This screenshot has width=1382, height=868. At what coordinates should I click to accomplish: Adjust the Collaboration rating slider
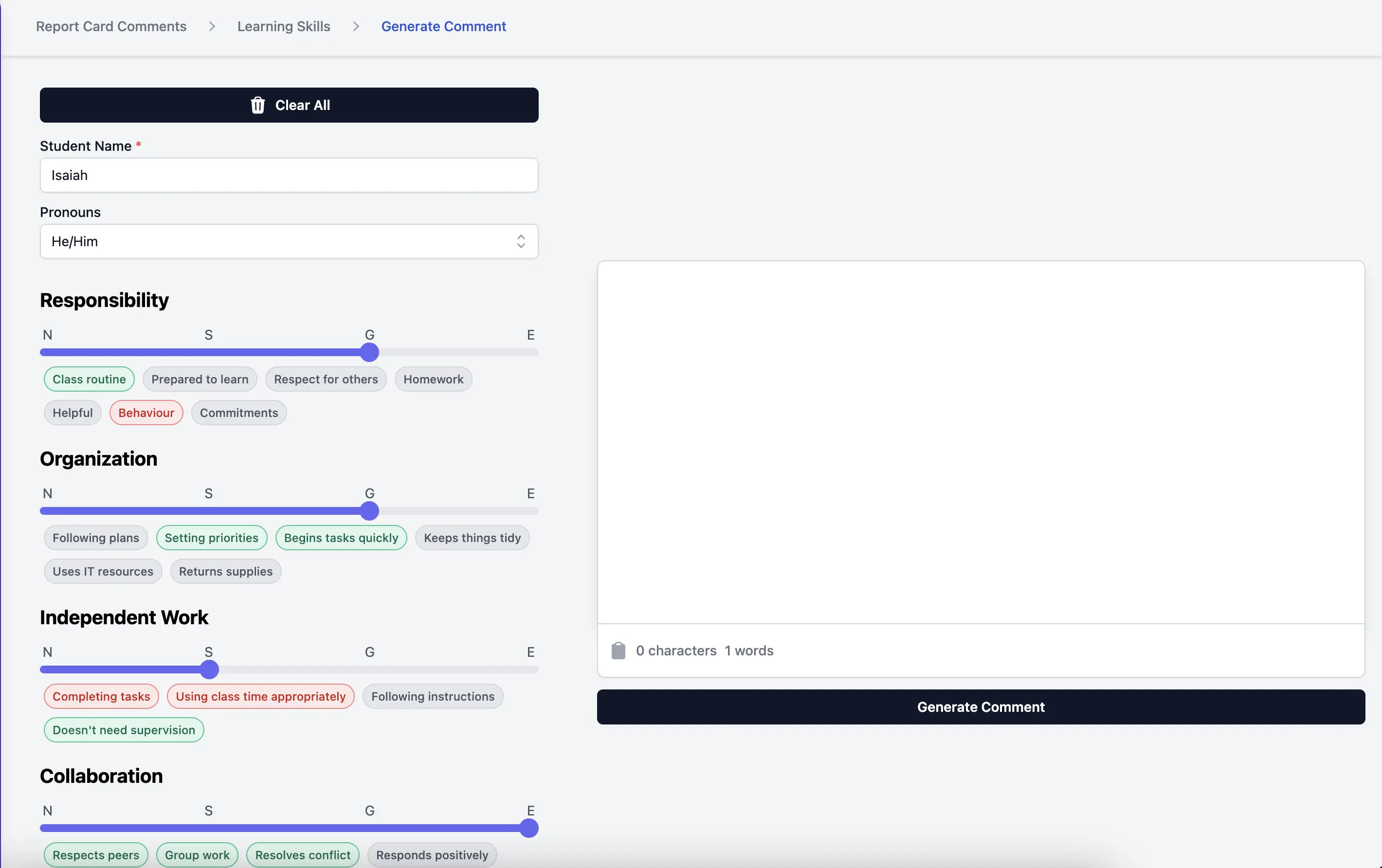529,828
